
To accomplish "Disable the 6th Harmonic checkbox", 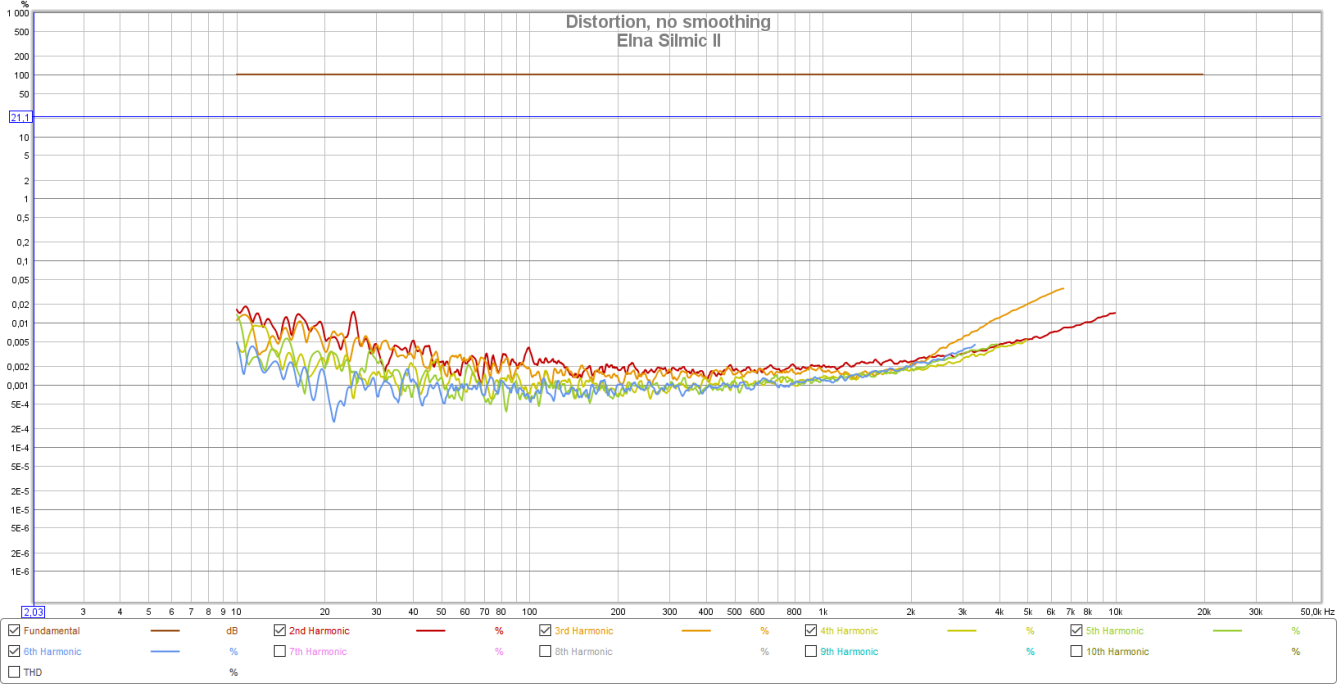I will (13, 651).
